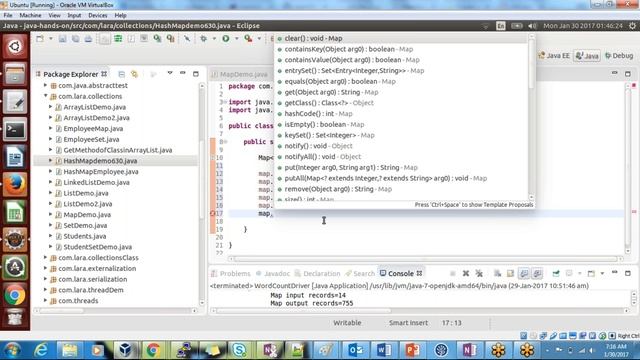Click the Run Last Tool red-briefcase icon

[x=248, y=38]
